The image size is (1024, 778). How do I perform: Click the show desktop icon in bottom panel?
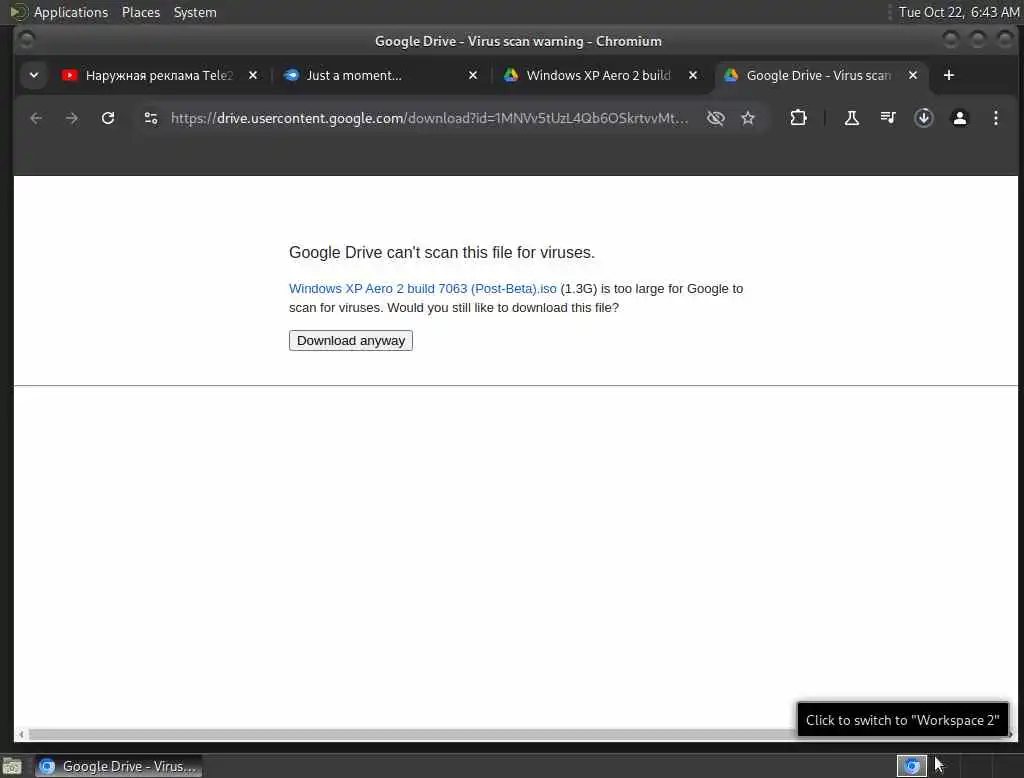pos(12,766)
